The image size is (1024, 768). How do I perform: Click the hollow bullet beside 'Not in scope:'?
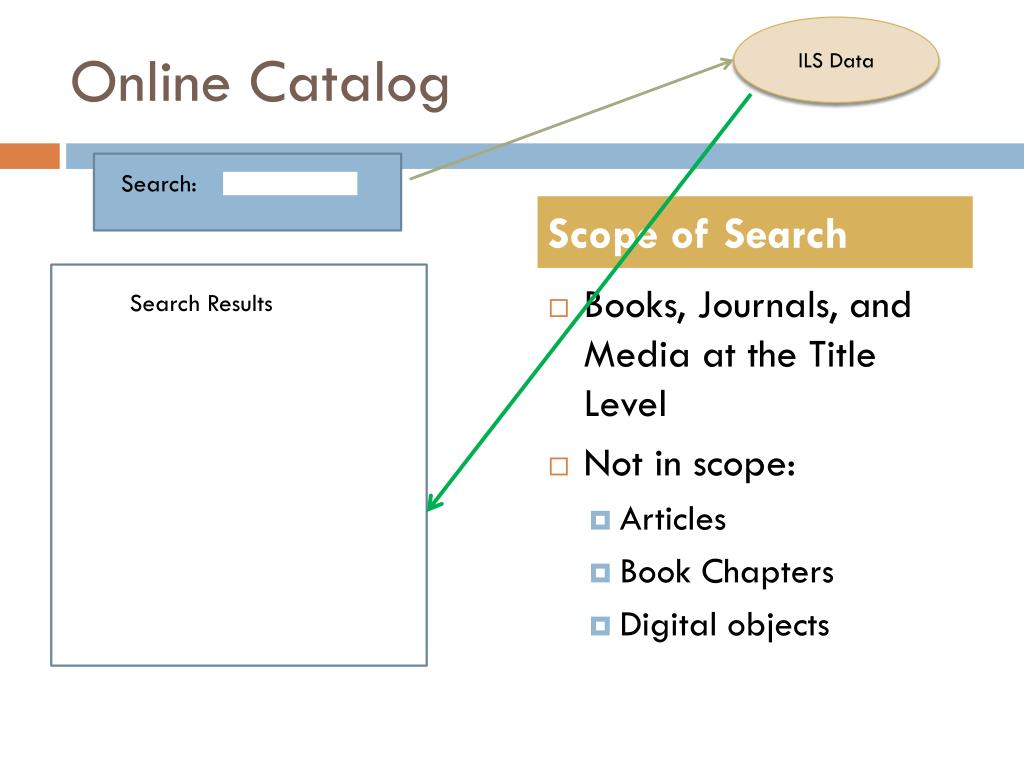[559, 466]
